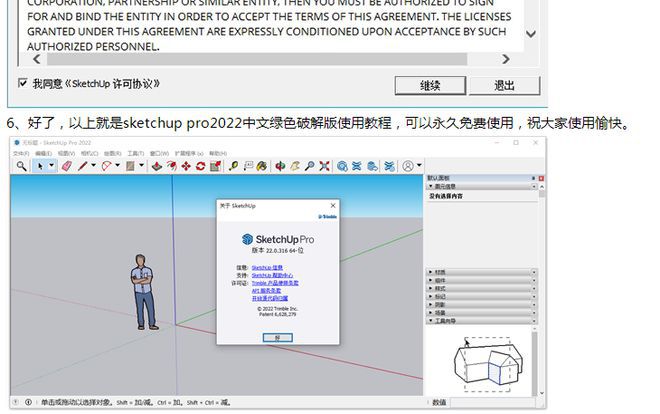Click the license text left scroll arrow
The image size is (660, 414).
[x=37, y=59]
